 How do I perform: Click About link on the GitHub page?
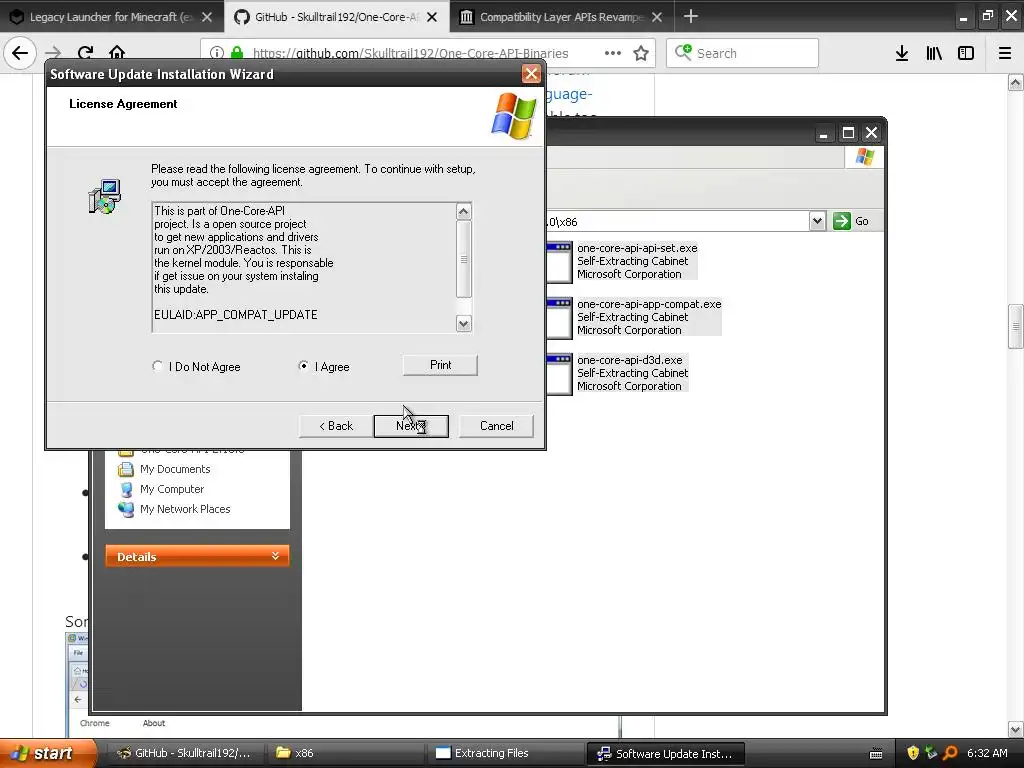153,723
